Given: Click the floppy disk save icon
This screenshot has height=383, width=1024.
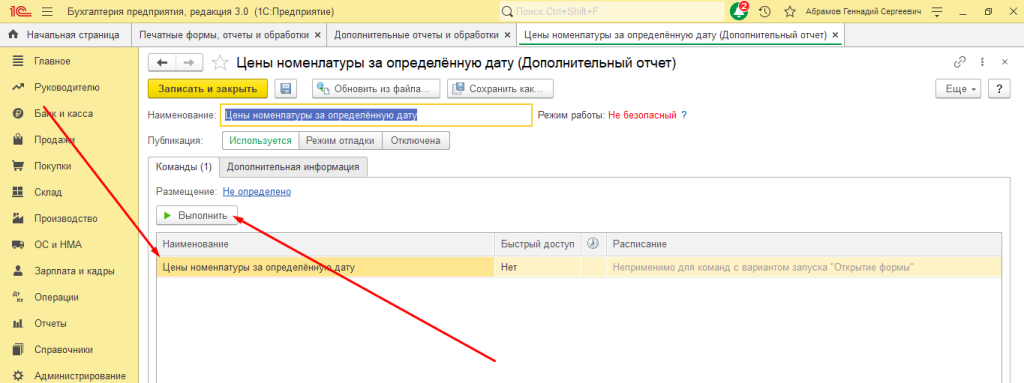Looking at the screenshot, I should [285, 88].
